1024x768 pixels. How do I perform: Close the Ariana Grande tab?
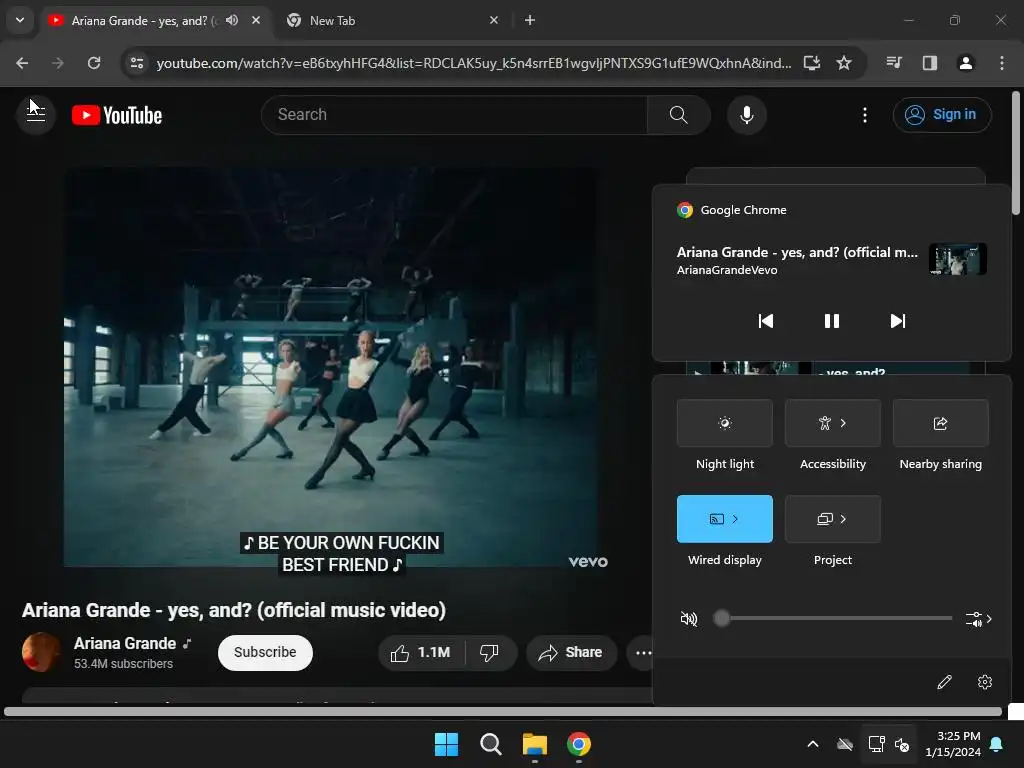(x=256, y=20)
